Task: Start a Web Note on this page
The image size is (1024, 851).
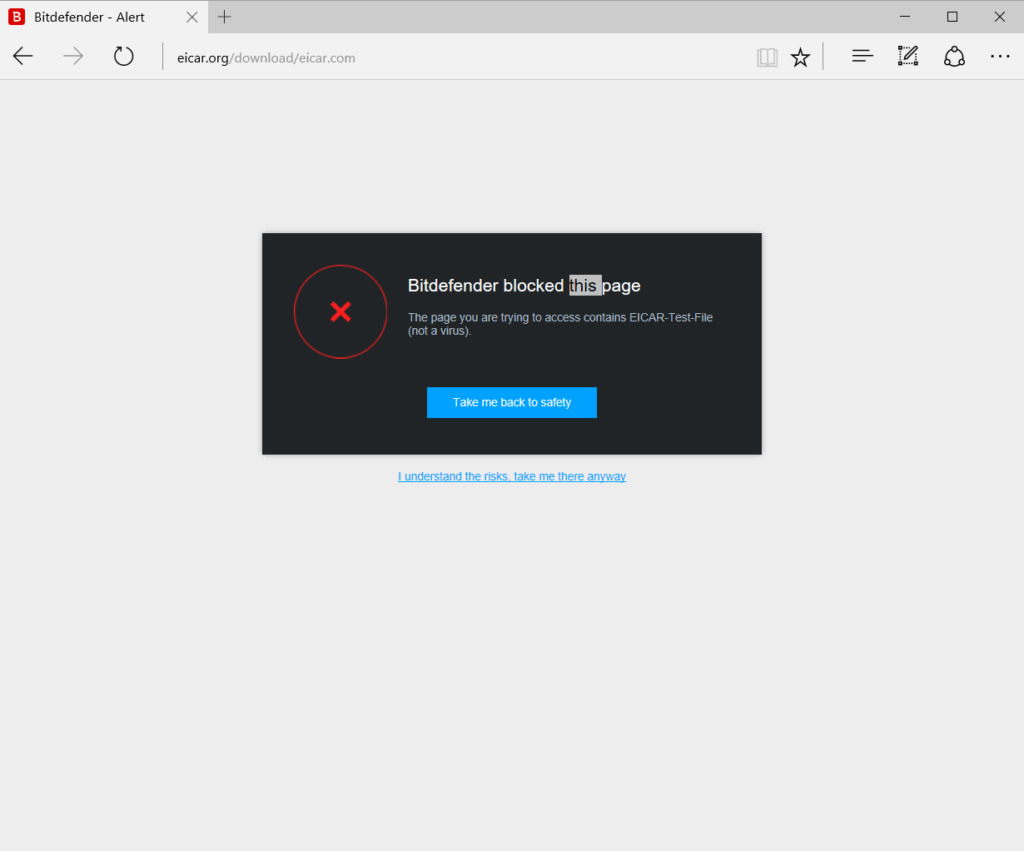Action: pos(907,56)
